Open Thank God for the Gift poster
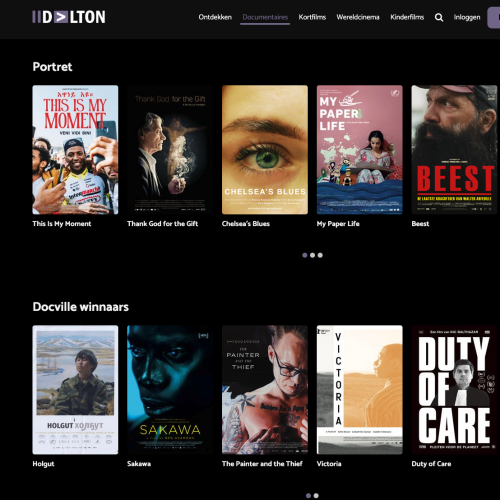 coord(170,150)
